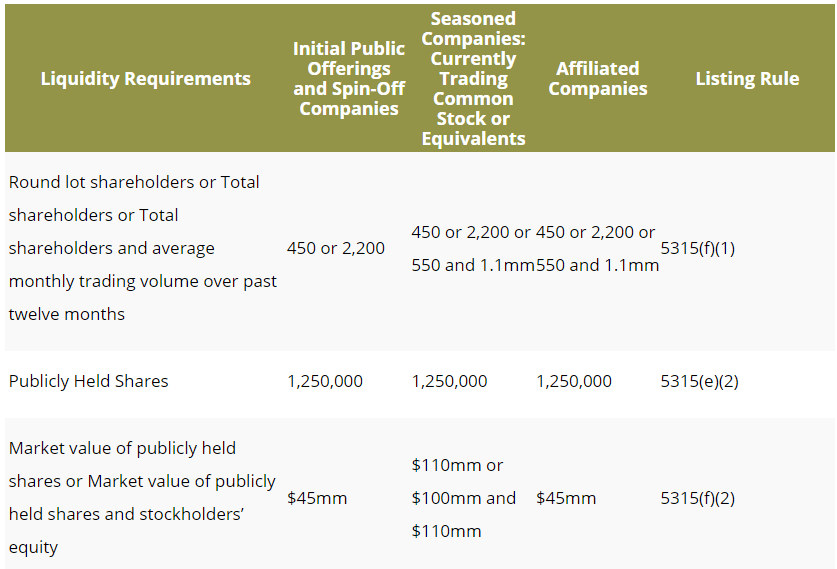Screen dimensions: 837x569
Task: Click listing rule 5315(f)(1)
Action: click(x=698, y=248)
